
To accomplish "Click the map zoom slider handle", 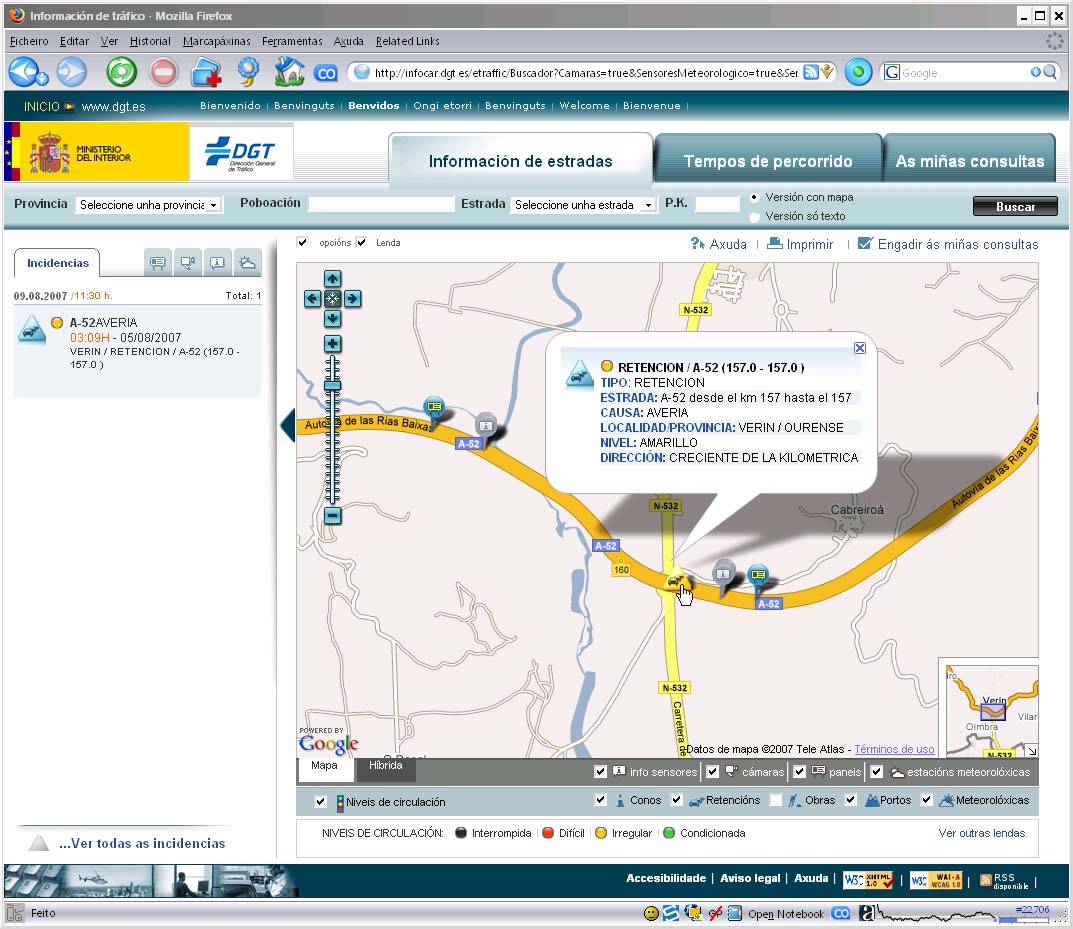I will pos(333,386).
